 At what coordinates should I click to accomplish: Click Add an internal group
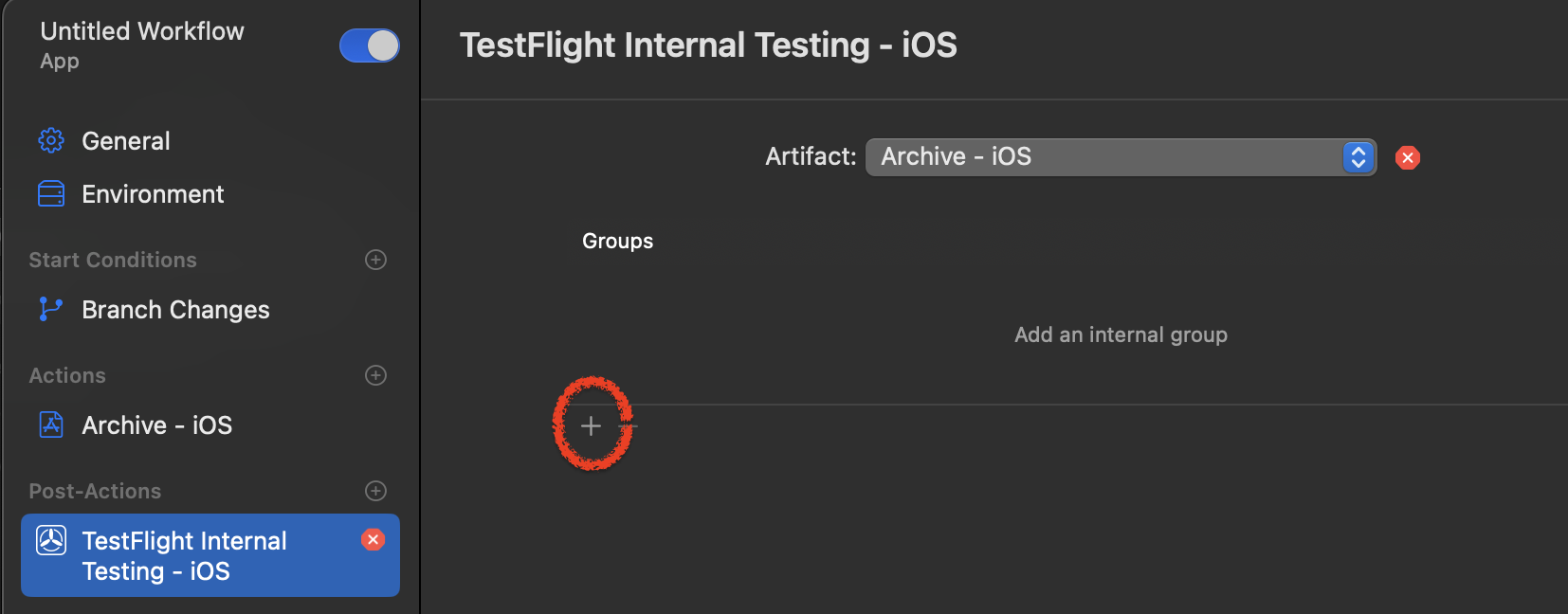1121,334
